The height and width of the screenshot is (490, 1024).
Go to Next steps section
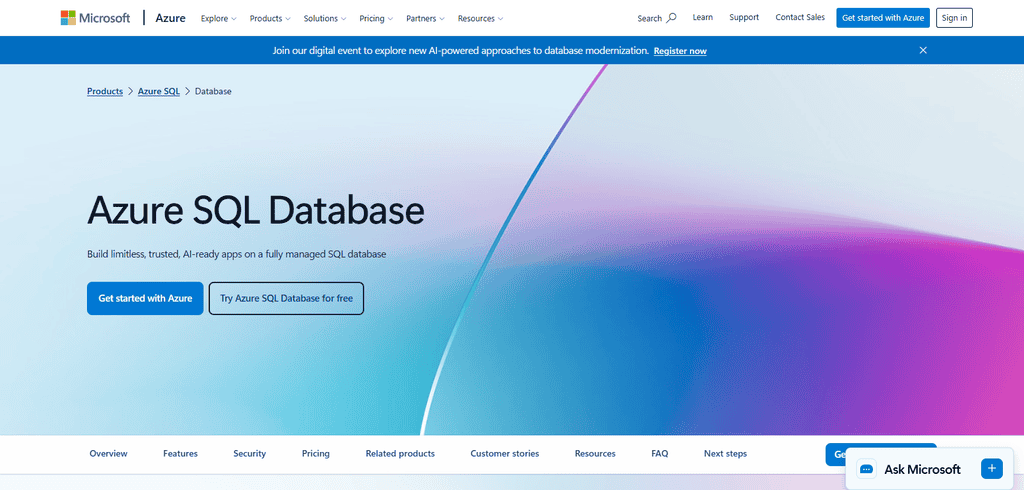click(726, 453)
